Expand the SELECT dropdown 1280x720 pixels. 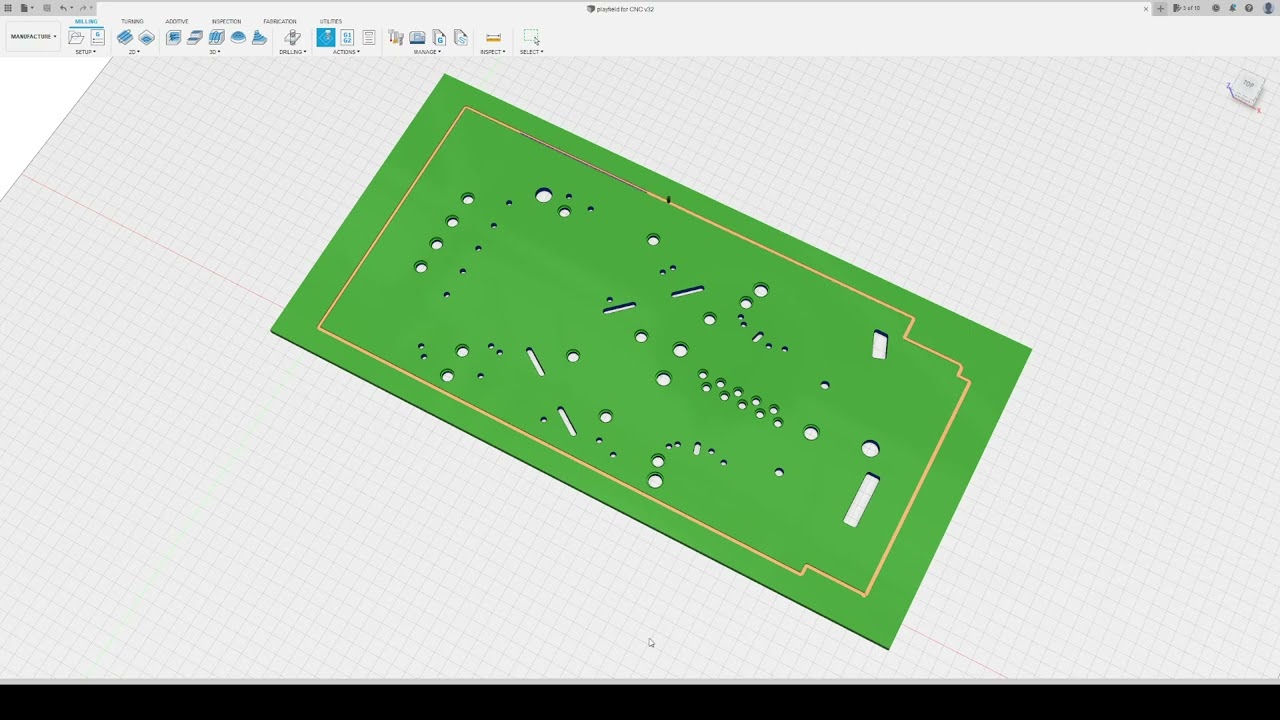[x=532, y=52]
